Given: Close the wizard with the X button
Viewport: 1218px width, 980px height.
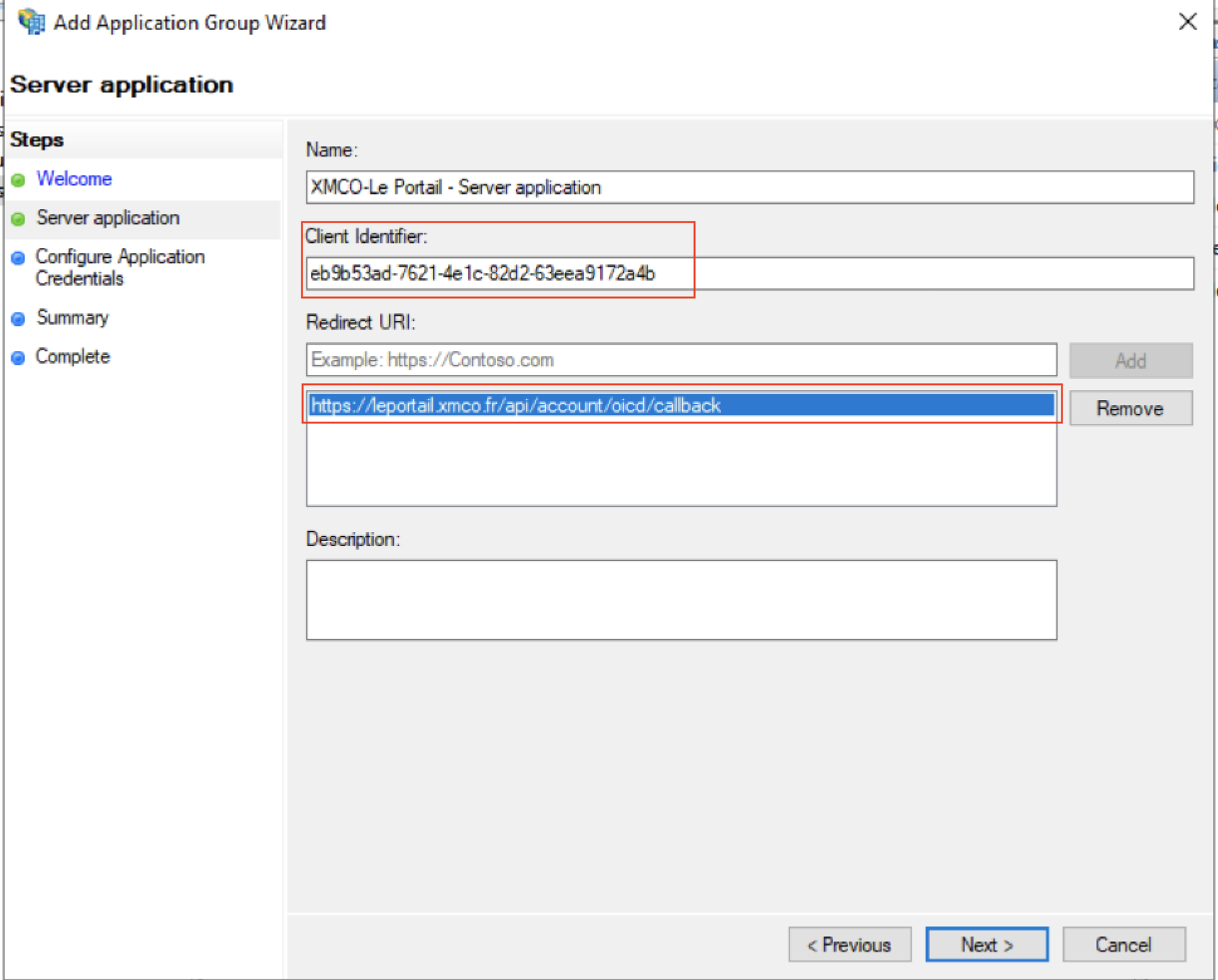Looking at the screenshot, I should point(1187,22).
